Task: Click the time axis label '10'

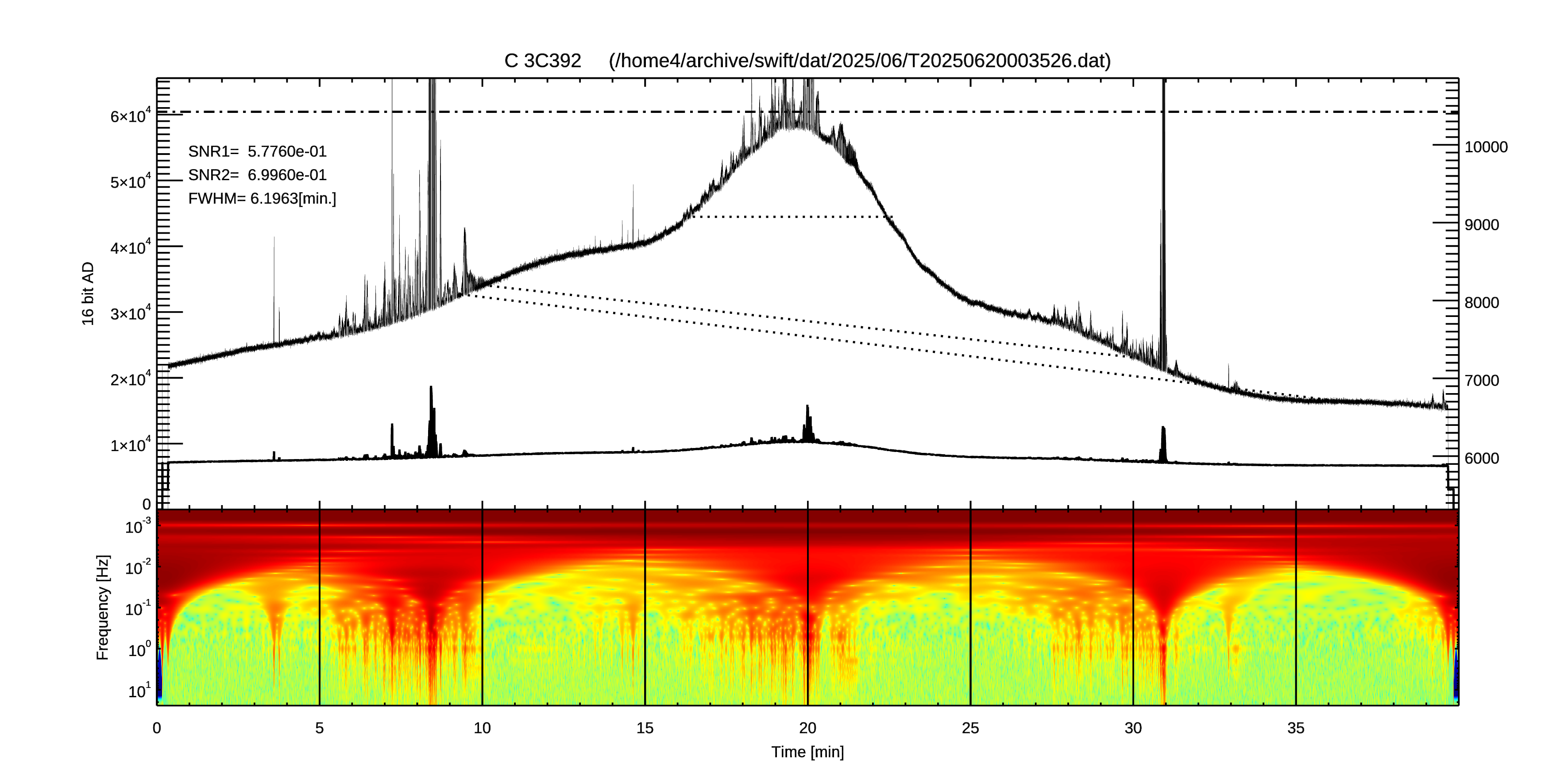Action: [x=482, y=728]
